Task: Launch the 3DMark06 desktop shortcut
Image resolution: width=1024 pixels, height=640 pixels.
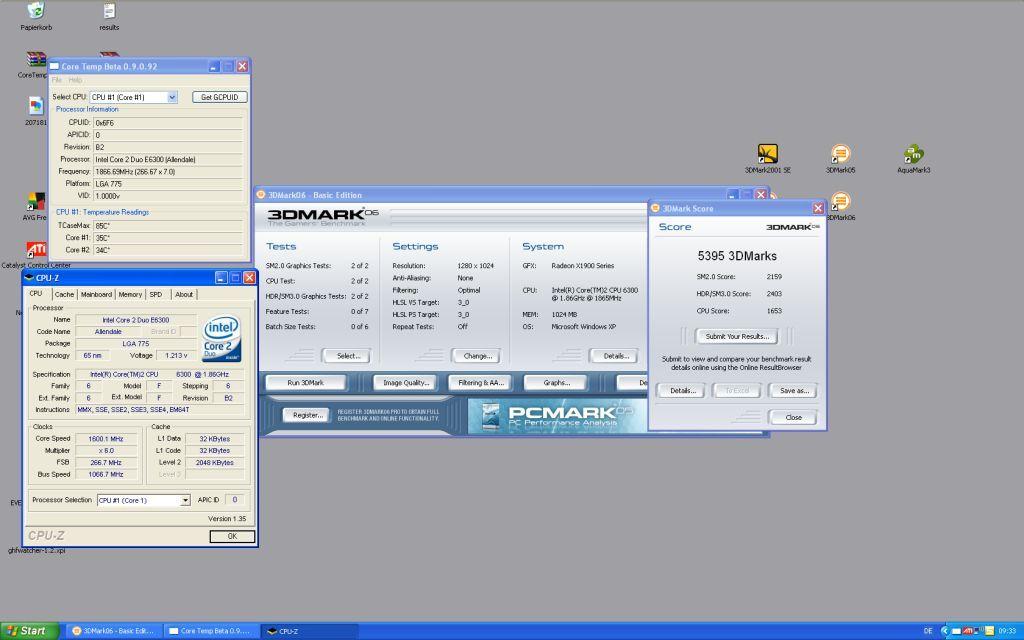Action: click(840, 201)
